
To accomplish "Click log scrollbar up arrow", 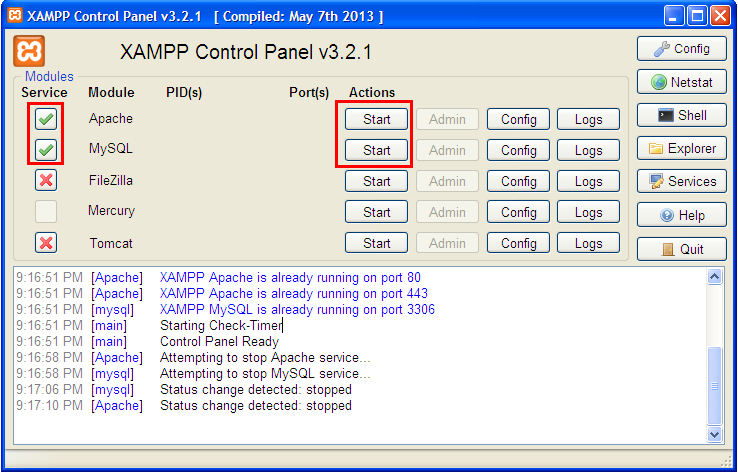I will (x=714, y=277).
